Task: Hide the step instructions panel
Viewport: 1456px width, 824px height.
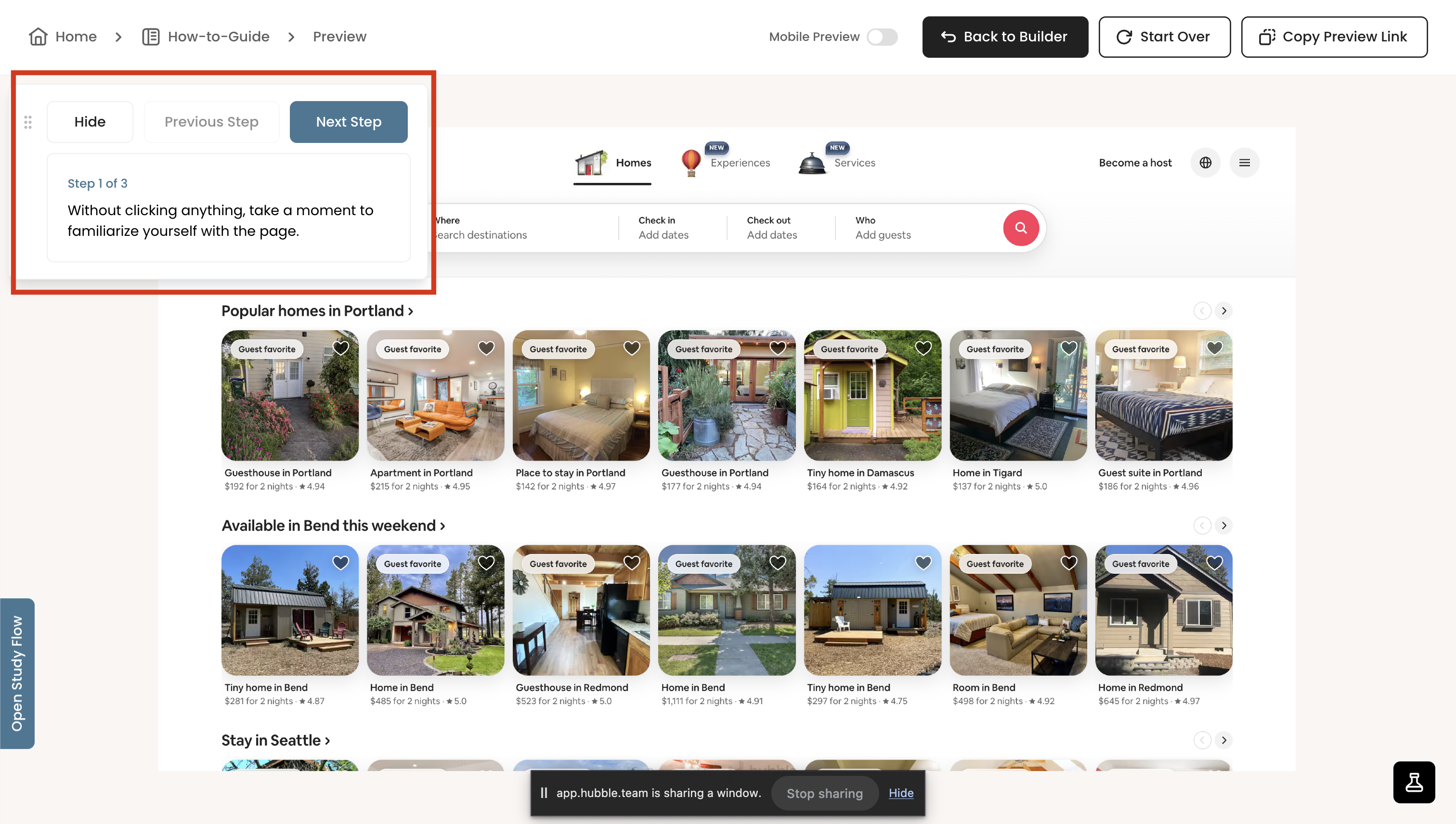Action: click(90, 122)
